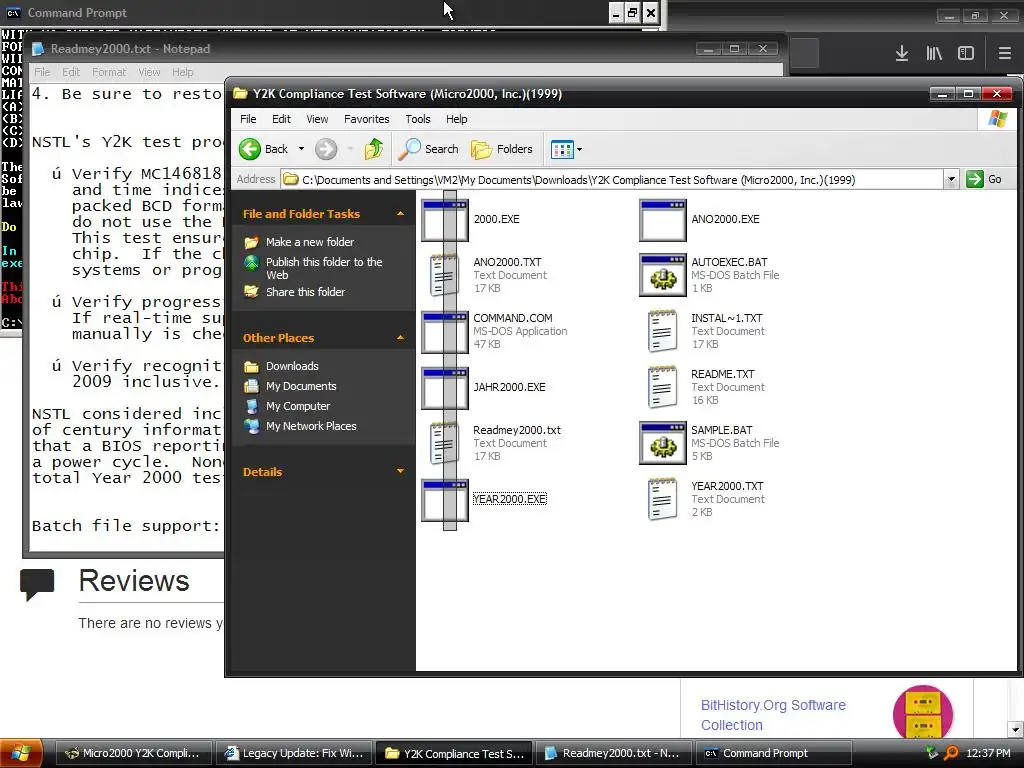Screen dimensions: 1024x768
Task: Select the ANO2000.EXE file icon
Action: click(x=662, y=220)
